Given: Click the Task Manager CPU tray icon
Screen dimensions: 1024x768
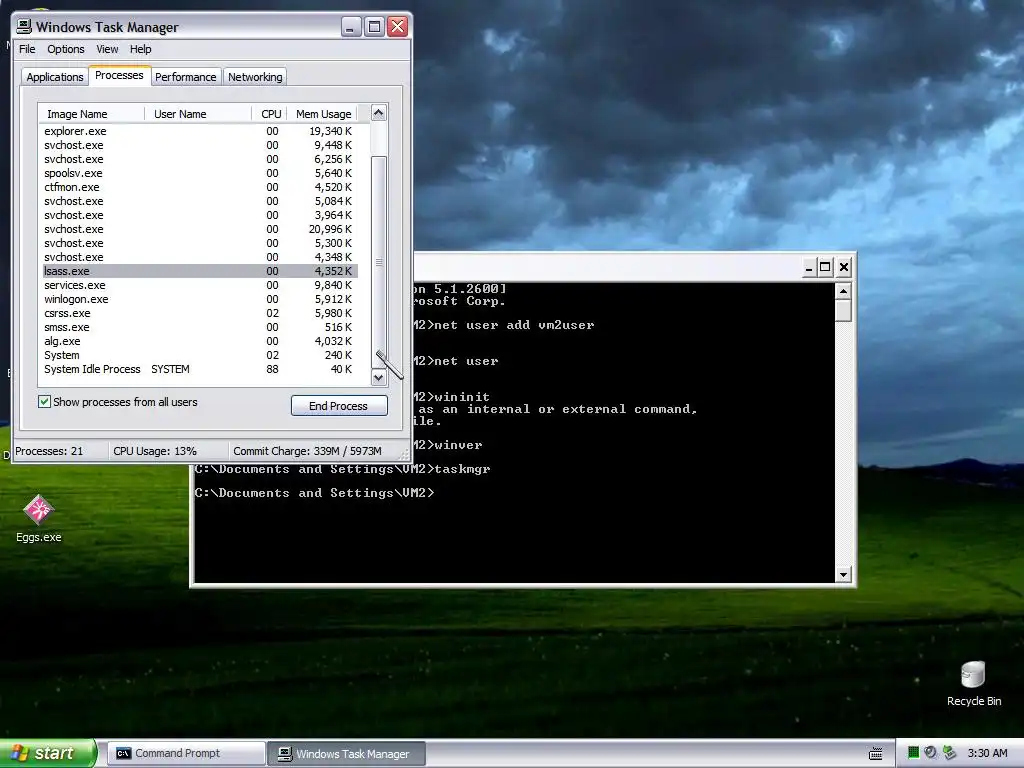Looking at the screenshot, I should 913,753.
